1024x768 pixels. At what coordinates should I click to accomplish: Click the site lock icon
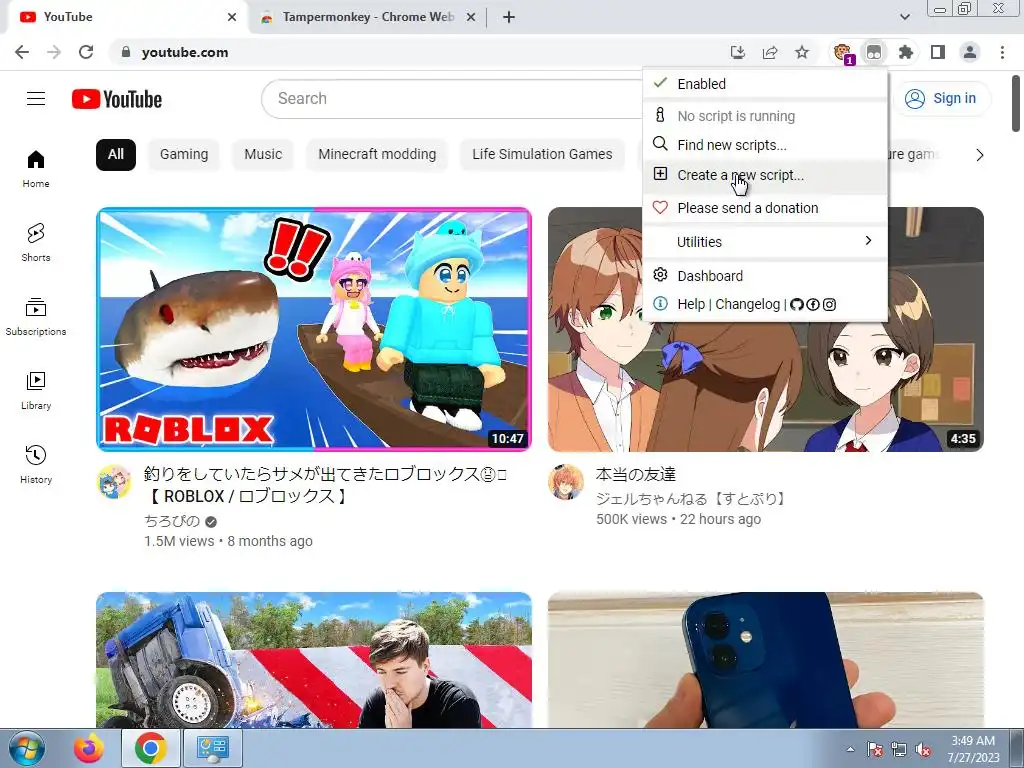126,52
